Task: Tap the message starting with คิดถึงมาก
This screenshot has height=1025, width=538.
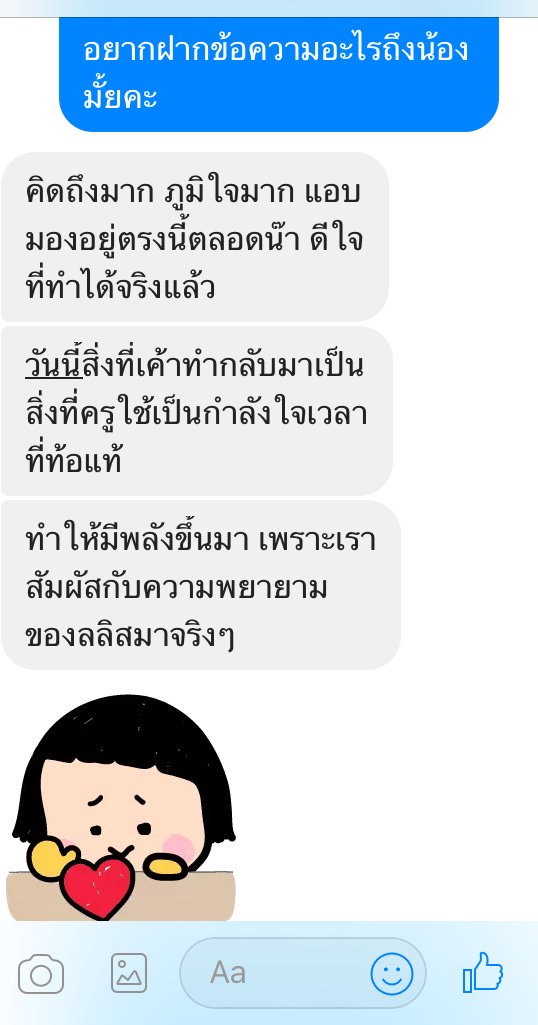Action: (x=195, y=237)
